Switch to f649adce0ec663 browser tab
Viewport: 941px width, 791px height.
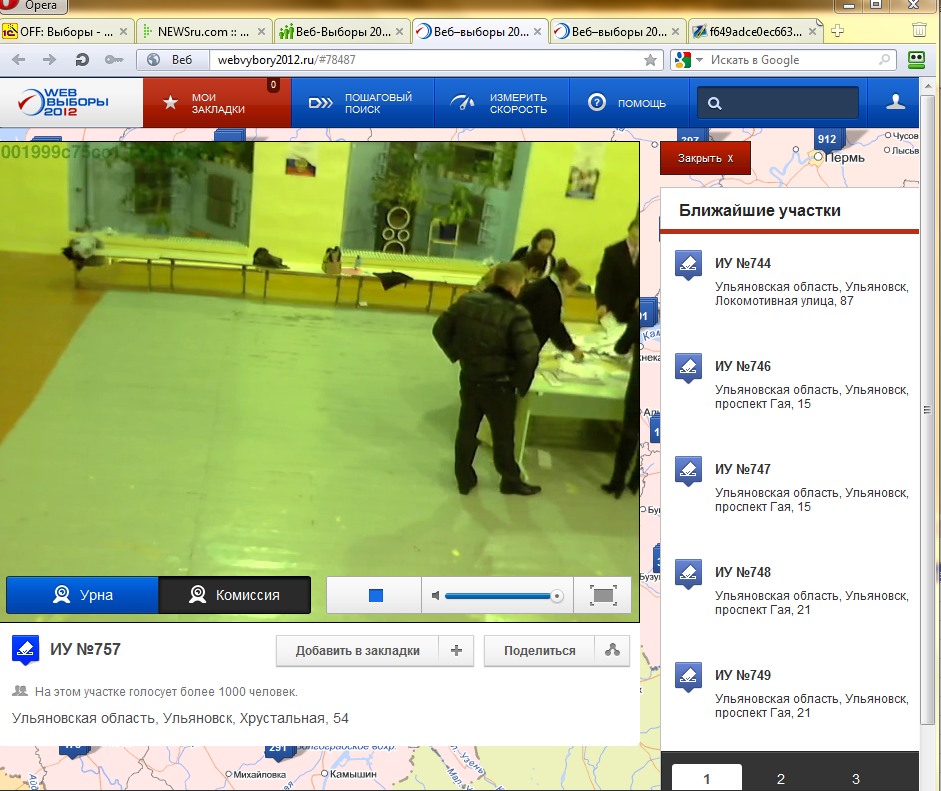tap(756, 32)
